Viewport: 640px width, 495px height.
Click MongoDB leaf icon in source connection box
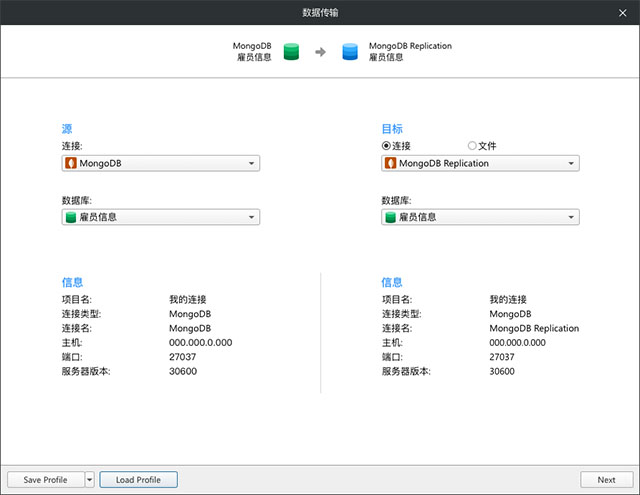pyautogui.click(x=71, y=163)
